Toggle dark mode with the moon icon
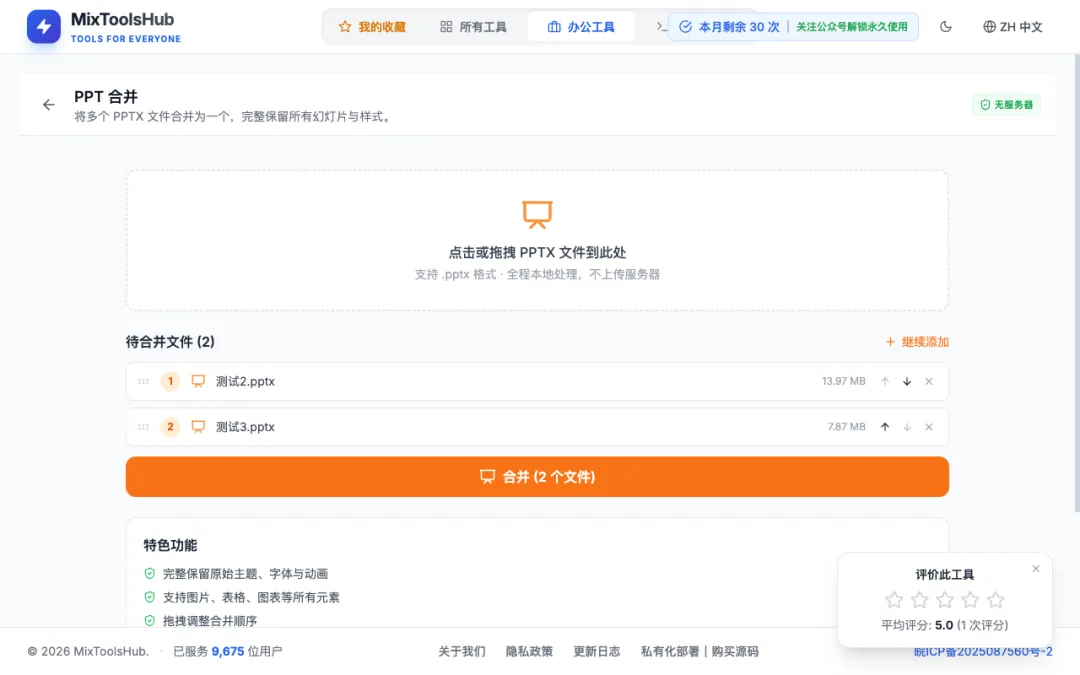 pos(946,27)
